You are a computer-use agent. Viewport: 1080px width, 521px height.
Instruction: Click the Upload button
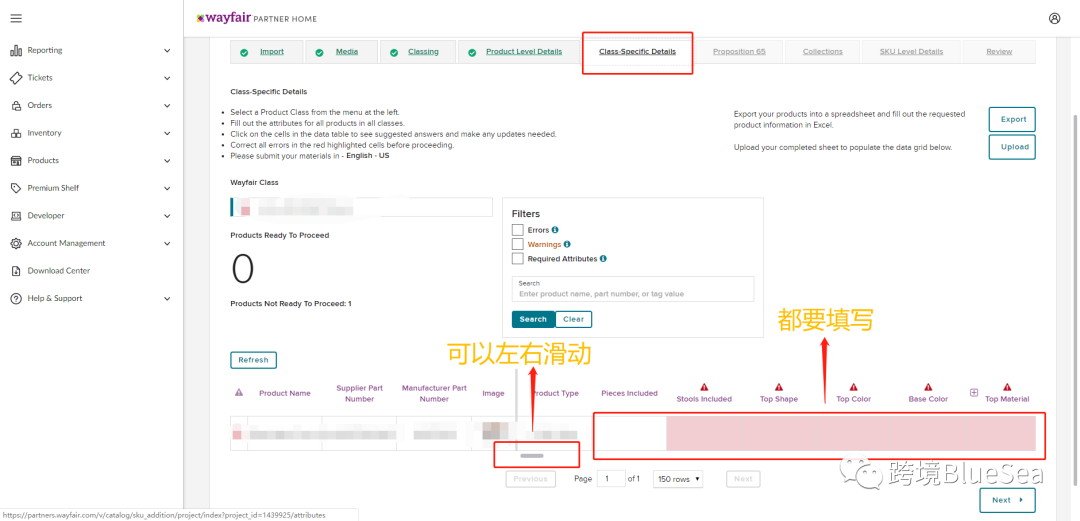pyautogui.click(x=1012, y=147)
